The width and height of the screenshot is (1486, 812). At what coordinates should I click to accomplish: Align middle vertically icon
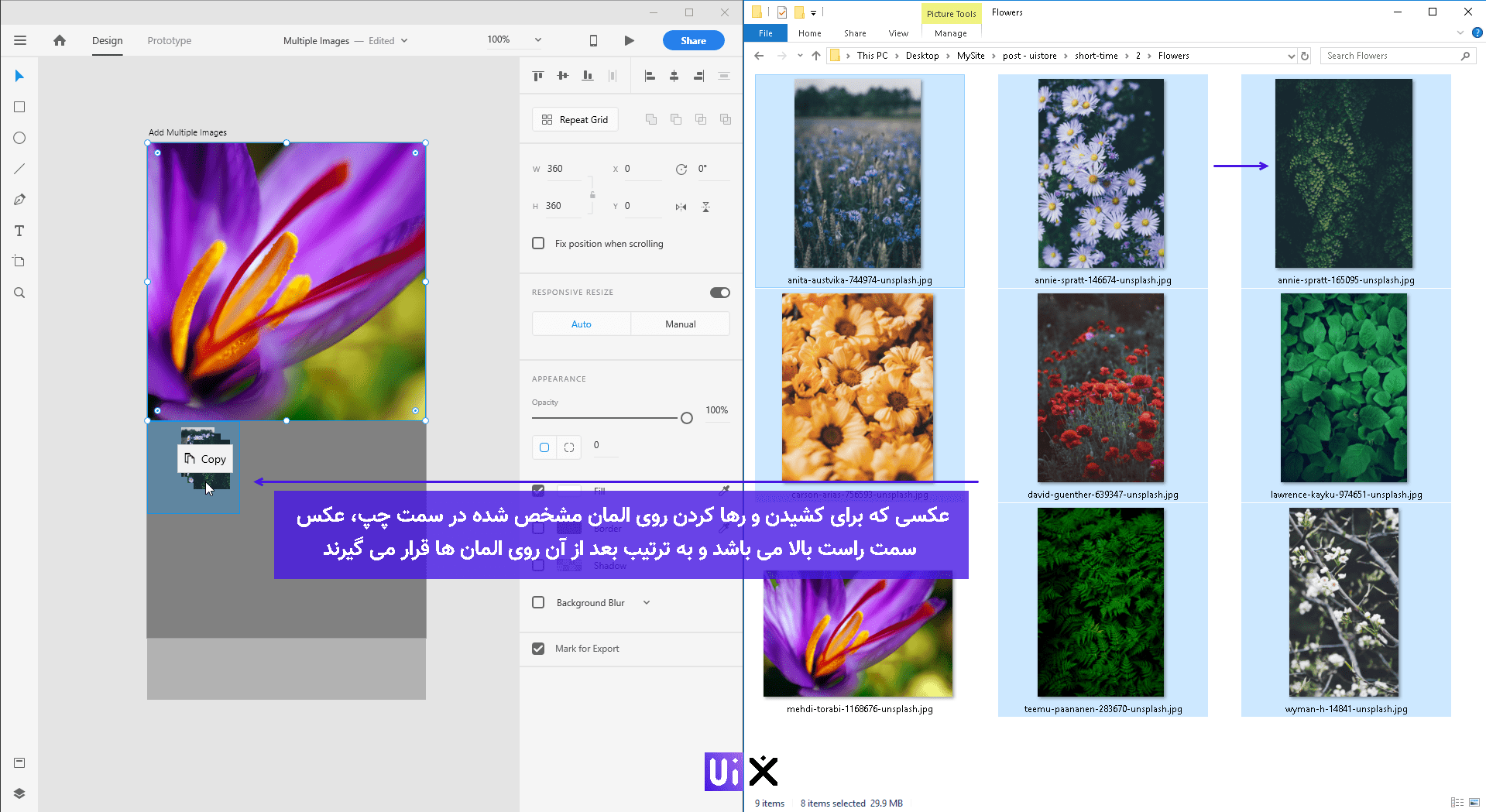click(x=563, y=76)
